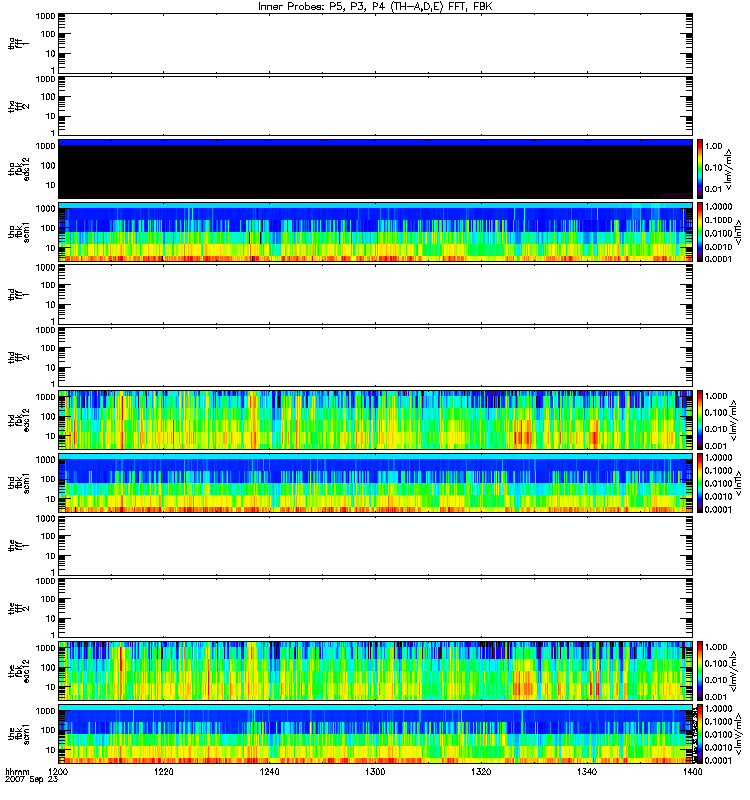Click the 'the fbk edc12' spectrogram panel
Viewport: 750px width, 800px height.
(x=375, y=671)
